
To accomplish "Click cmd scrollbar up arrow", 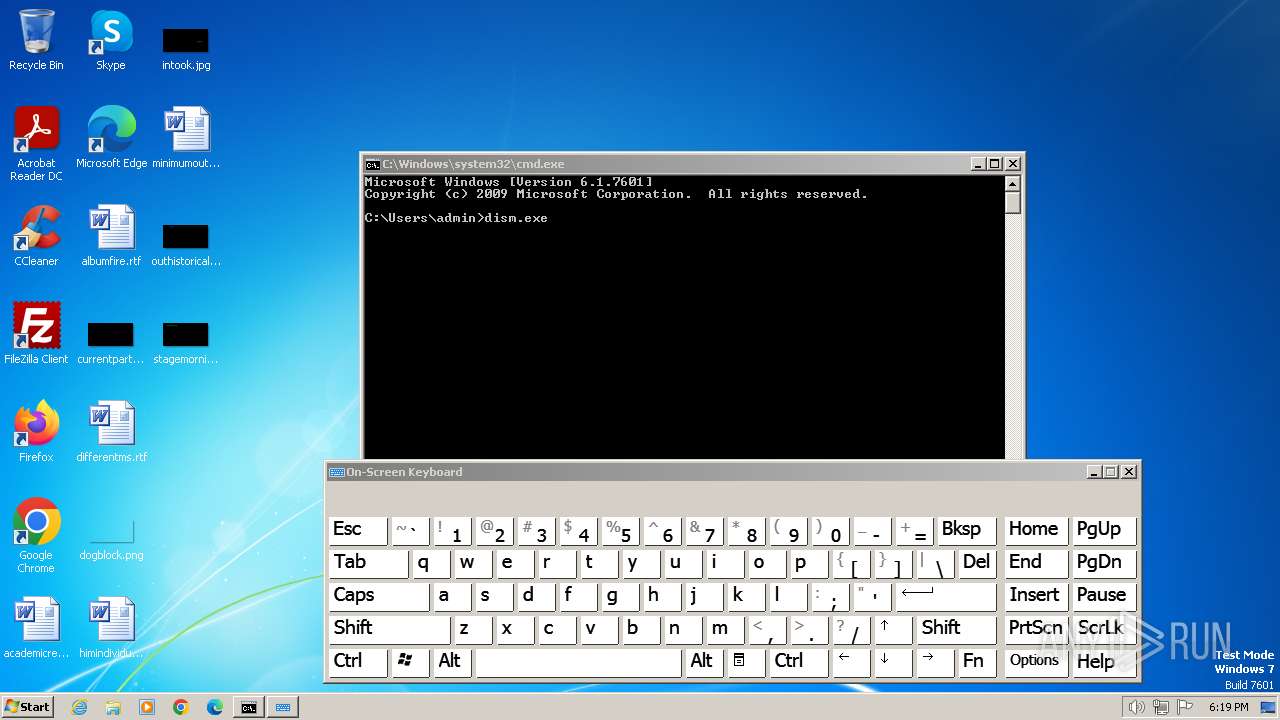I will coord(1013,184).
